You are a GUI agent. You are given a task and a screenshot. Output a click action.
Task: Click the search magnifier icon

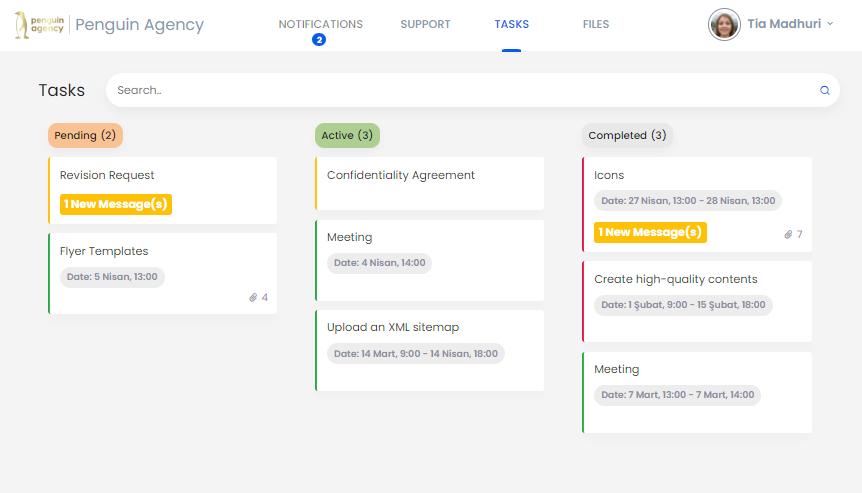click(825, 90)
